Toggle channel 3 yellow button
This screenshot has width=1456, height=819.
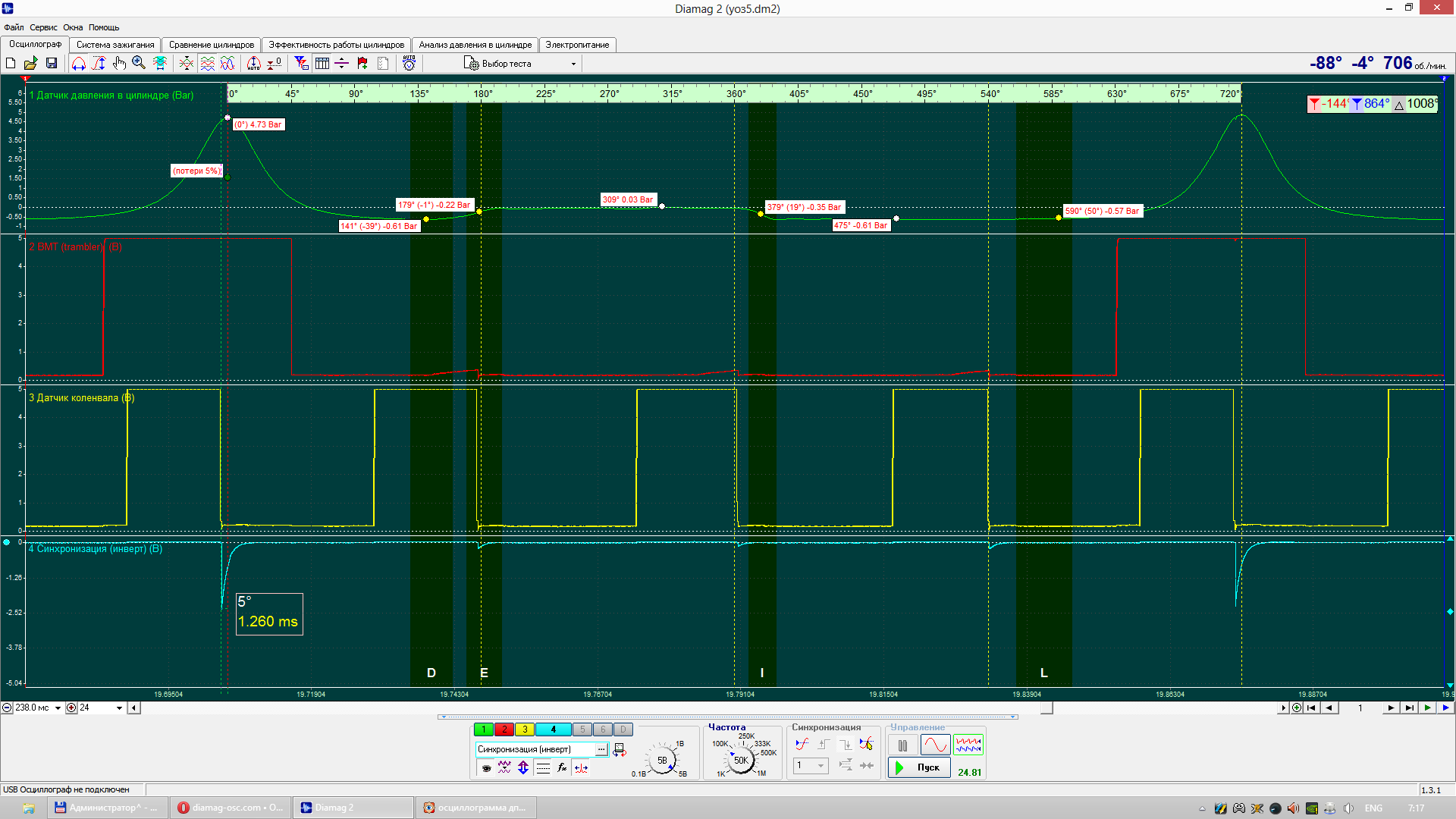525,730
